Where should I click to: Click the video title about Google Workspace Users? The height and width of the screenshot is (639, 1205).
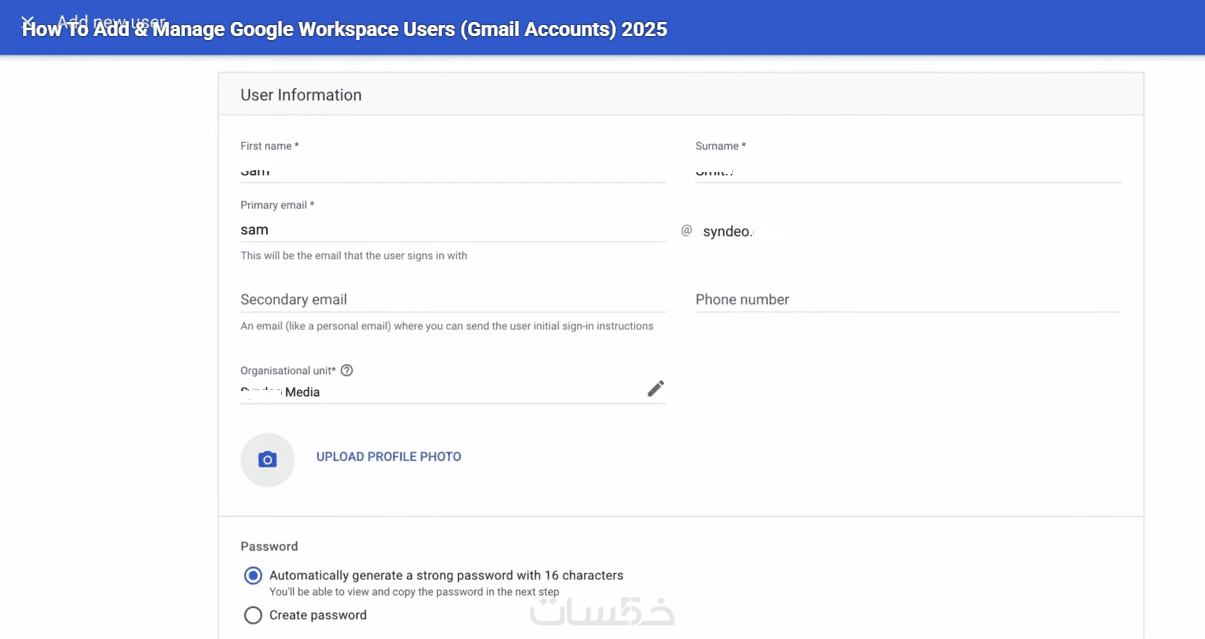click(344, 29)
